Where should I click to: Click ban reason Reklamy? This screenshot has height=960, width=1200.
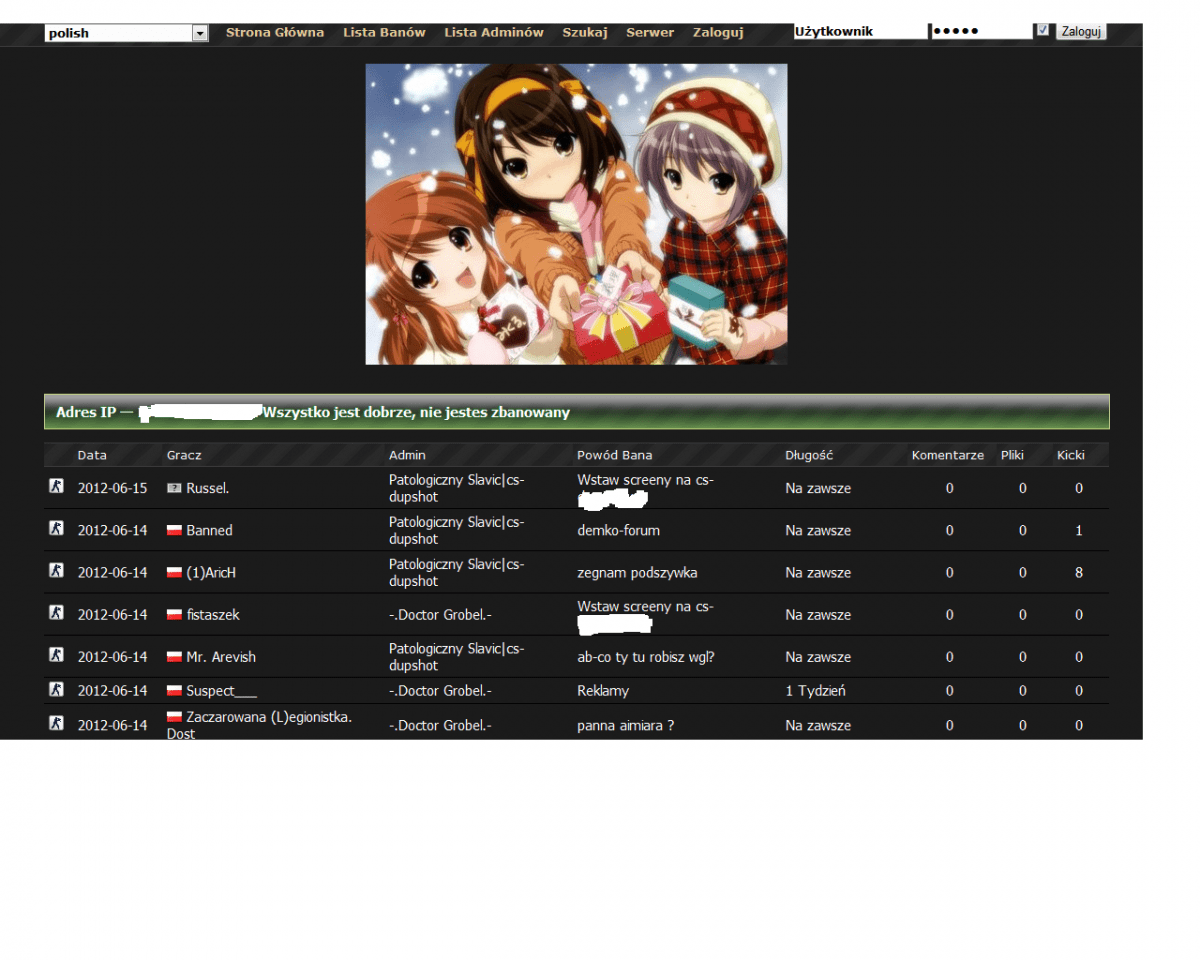[603, 691]
